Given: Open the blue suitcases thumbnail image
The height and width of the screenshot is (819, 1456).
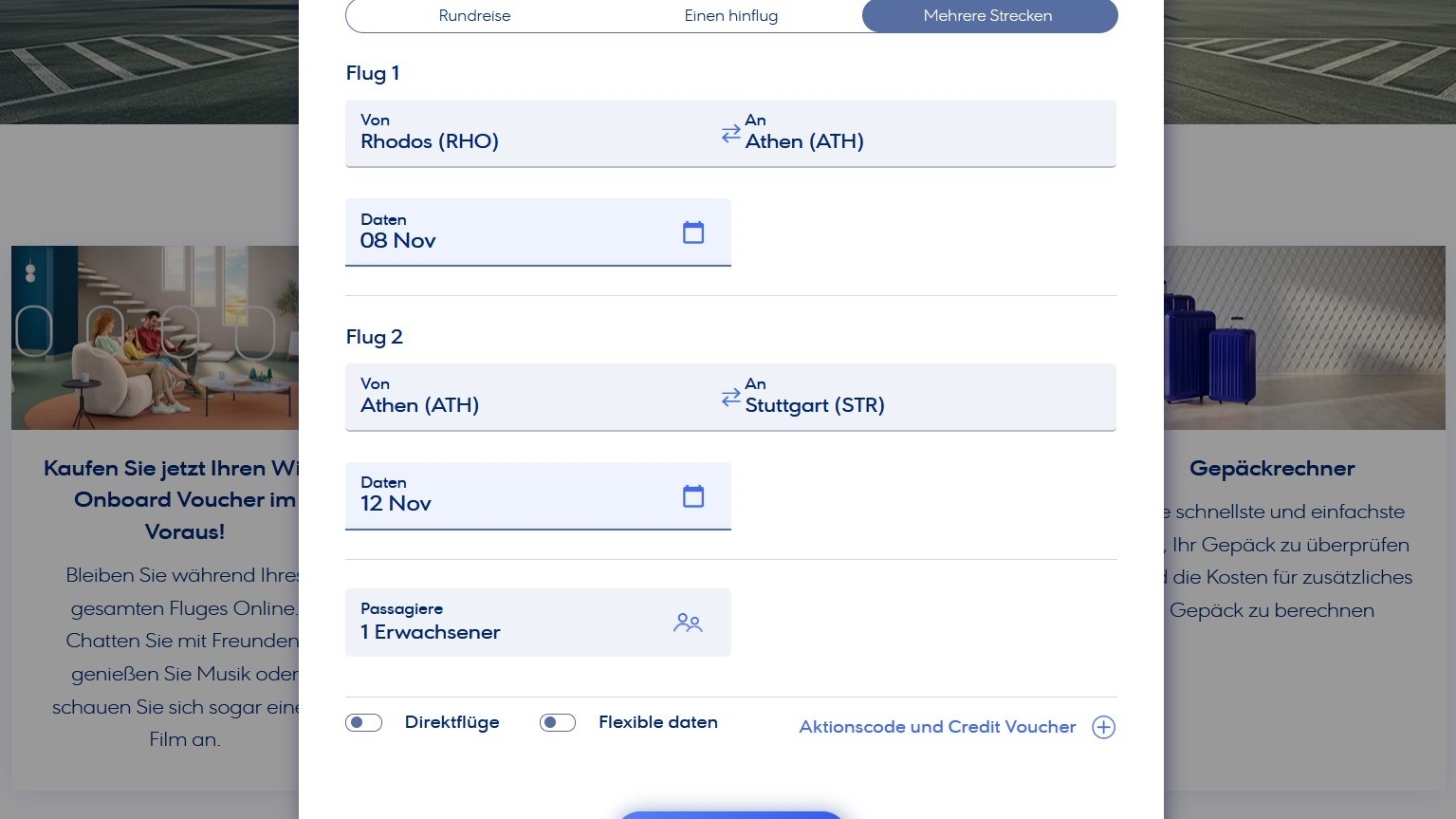Looking at the screenshot, I should click(x=1305, y=338).
